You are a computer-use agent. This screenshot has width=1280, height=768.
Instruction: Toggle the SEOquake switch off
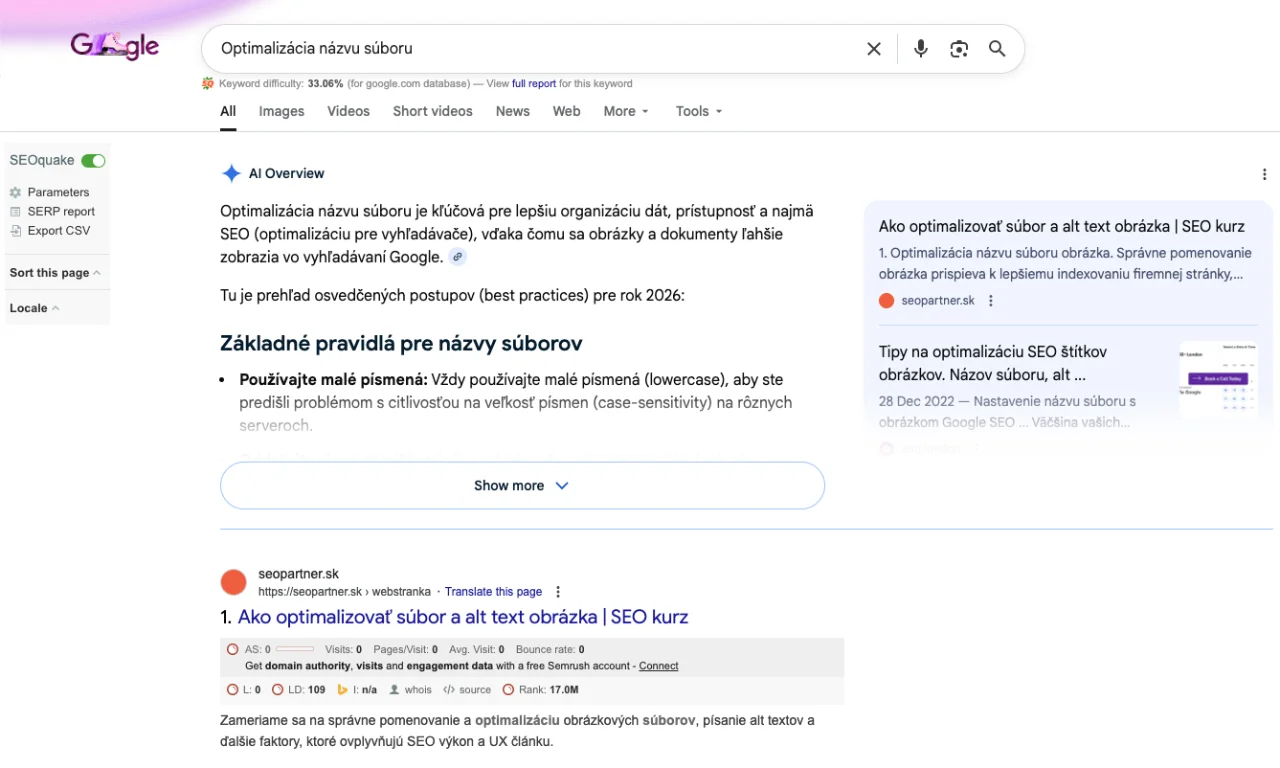click(94, 161)
